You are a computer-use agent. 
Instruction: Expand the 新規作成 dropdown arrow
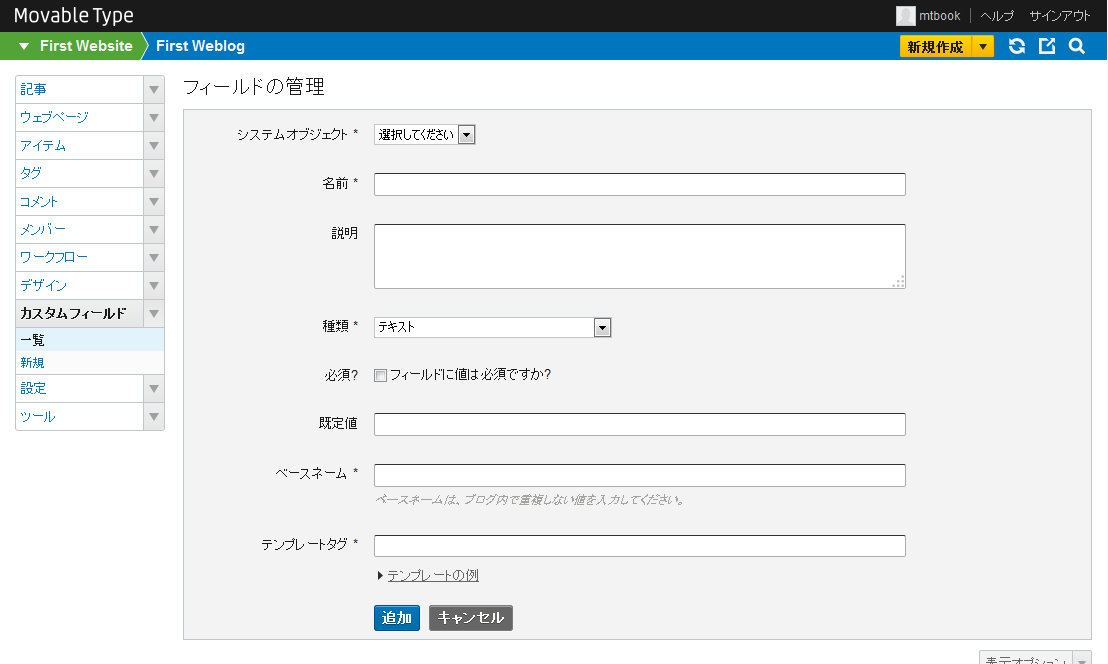[x=983, y=47]
